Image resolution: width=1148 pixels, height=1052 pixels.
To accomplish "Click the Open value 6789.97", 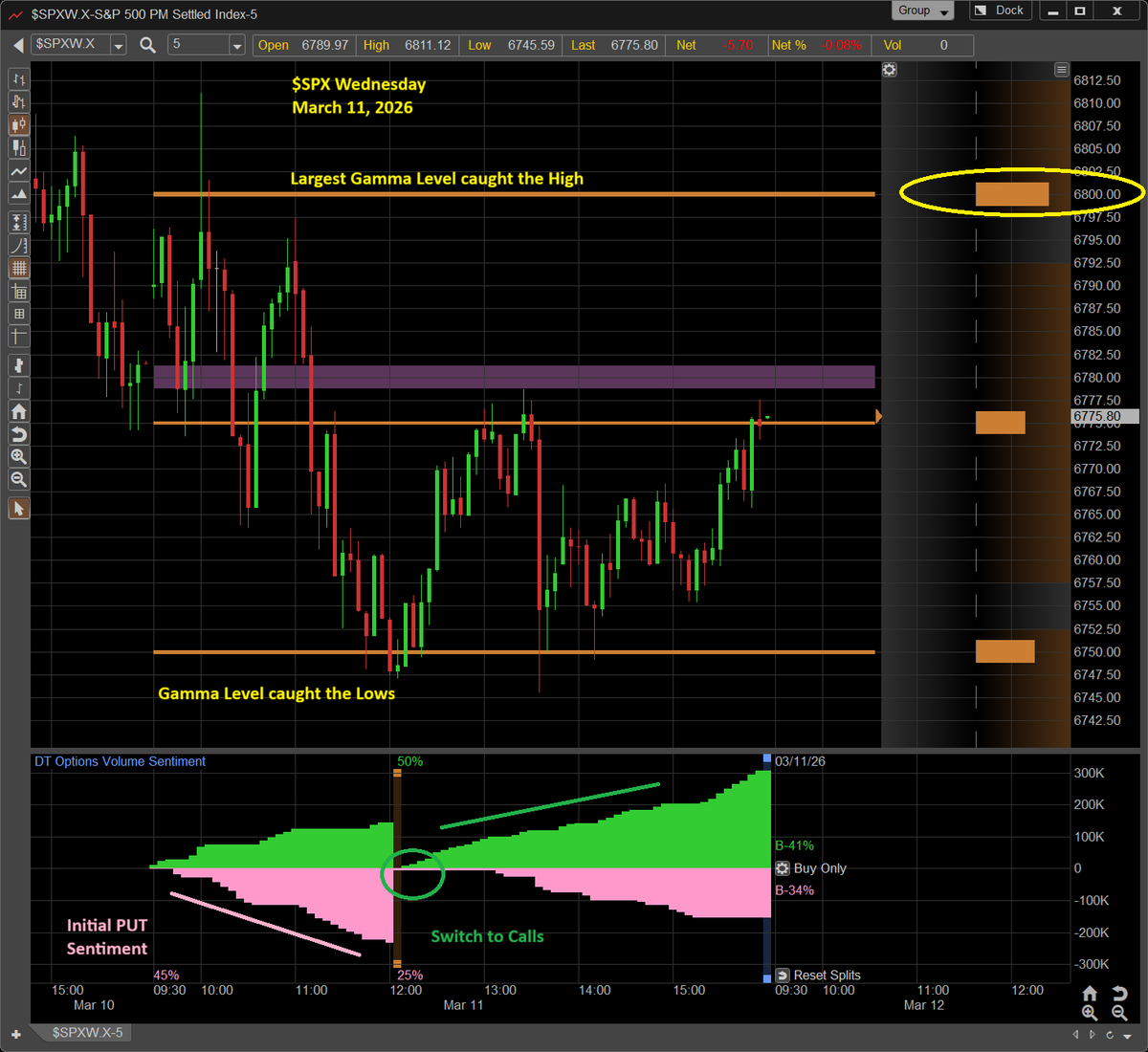I will point(324,45).
